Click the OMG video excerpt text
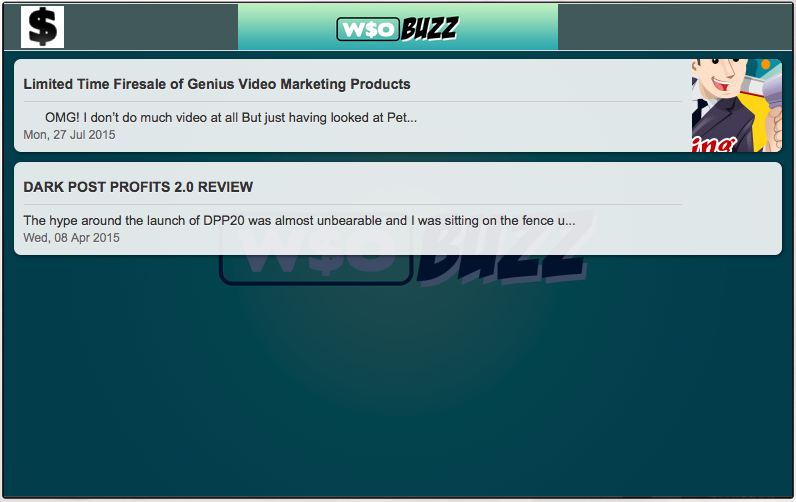Screen dimensions: 796x502 231,117
